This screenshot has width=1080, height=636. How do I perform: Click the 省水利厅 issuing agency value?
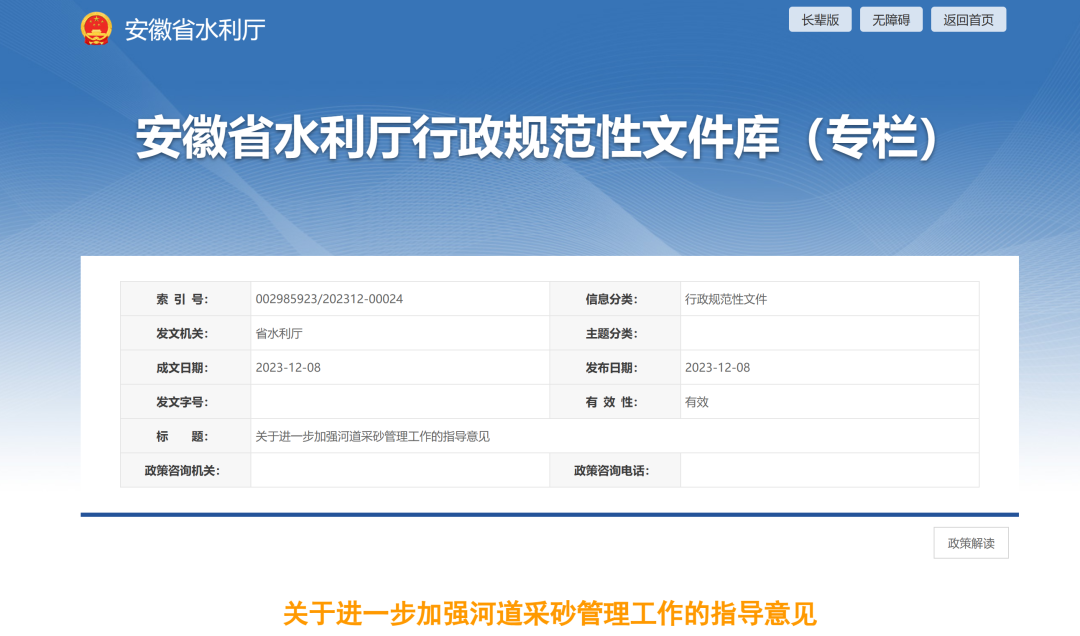click(x=279, y=333)
